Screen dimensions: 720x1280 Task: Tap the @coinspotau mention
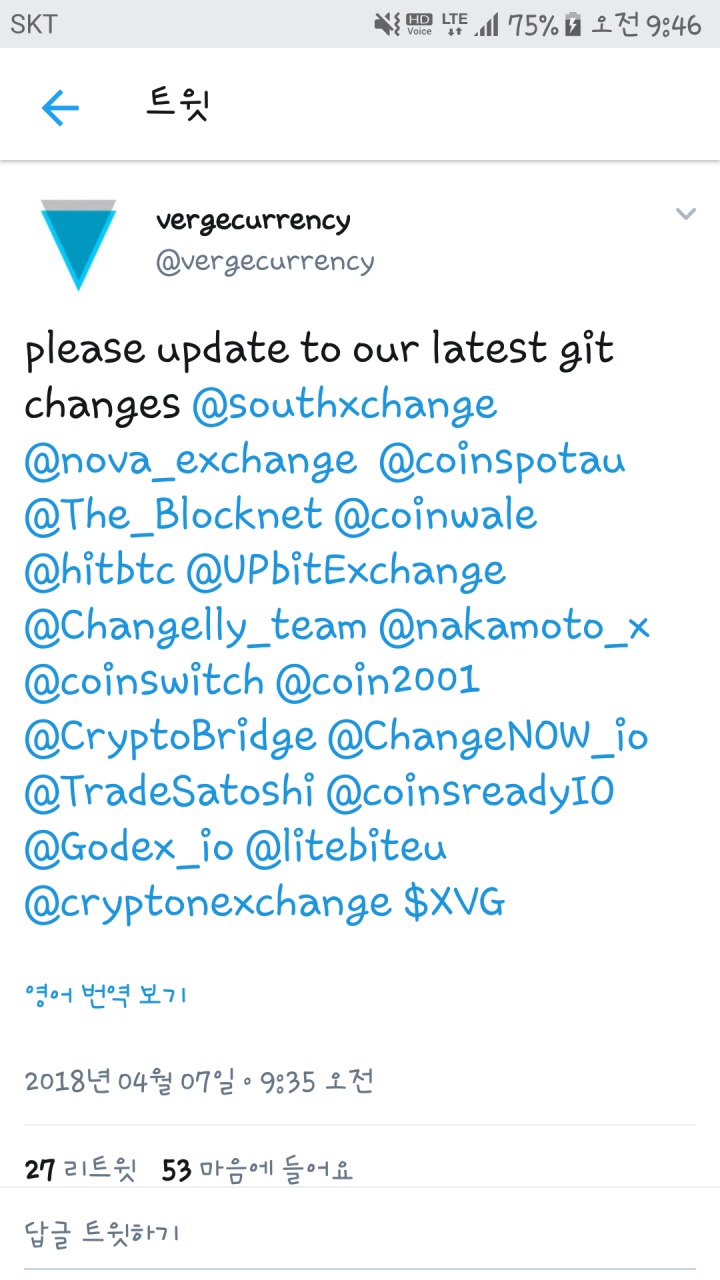click(x=502, y=460)
